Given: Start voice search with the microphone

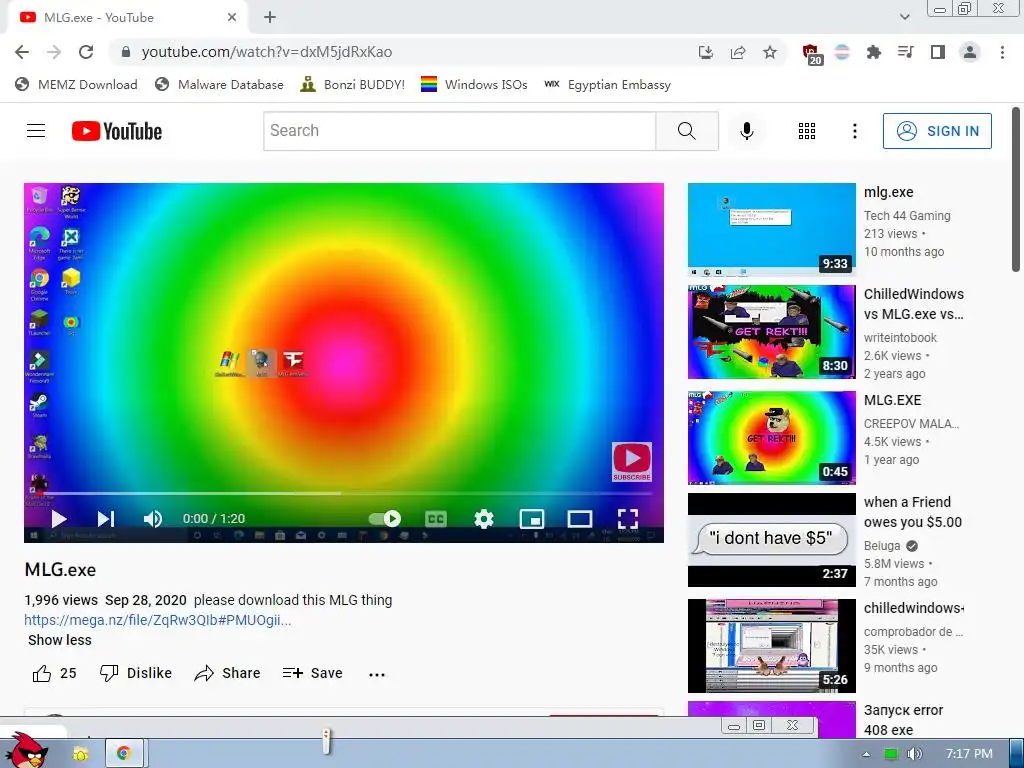Looking at the screenshot, I should 746,131.
